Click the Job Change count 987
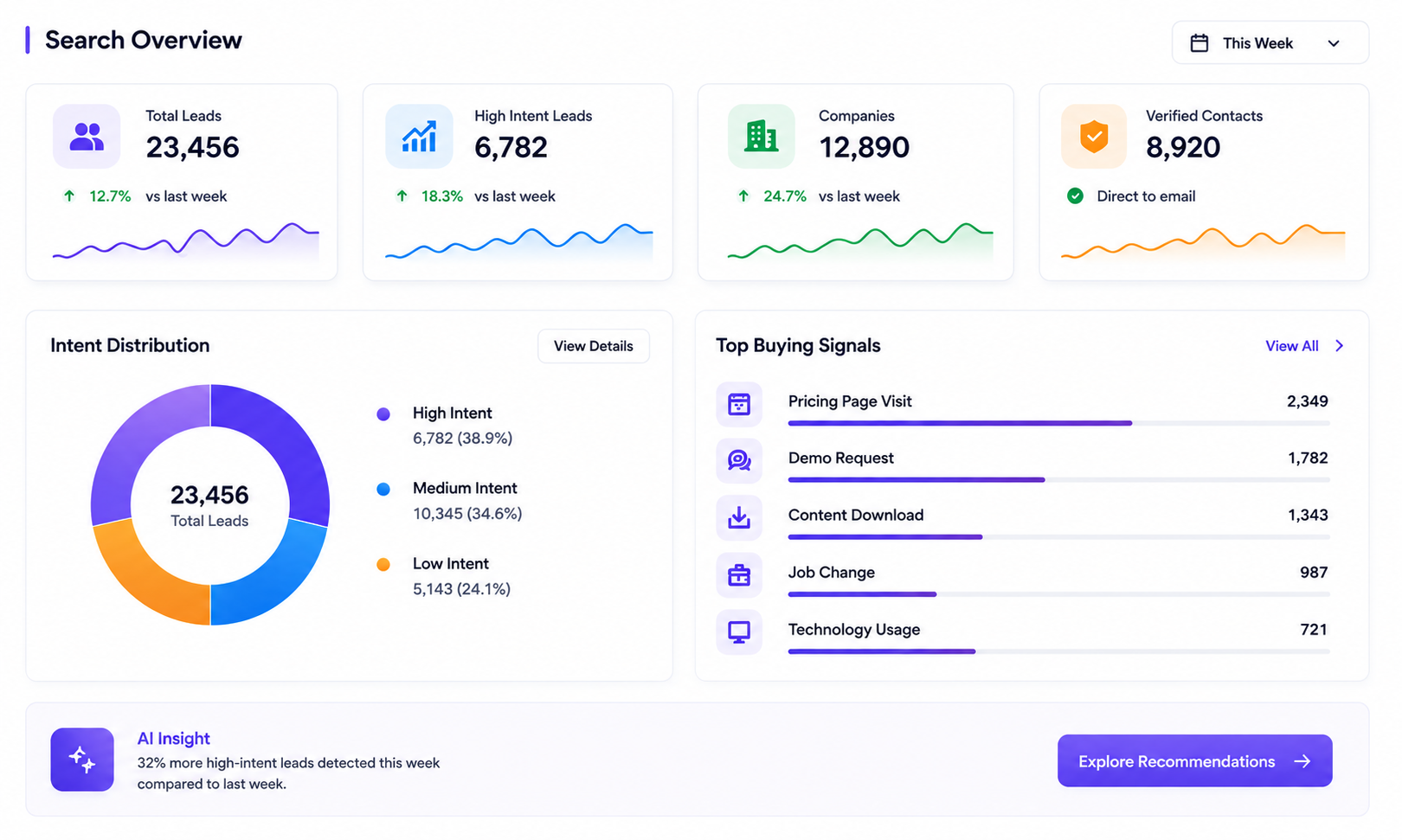 pyautogui.click(x=1314, y=573)
